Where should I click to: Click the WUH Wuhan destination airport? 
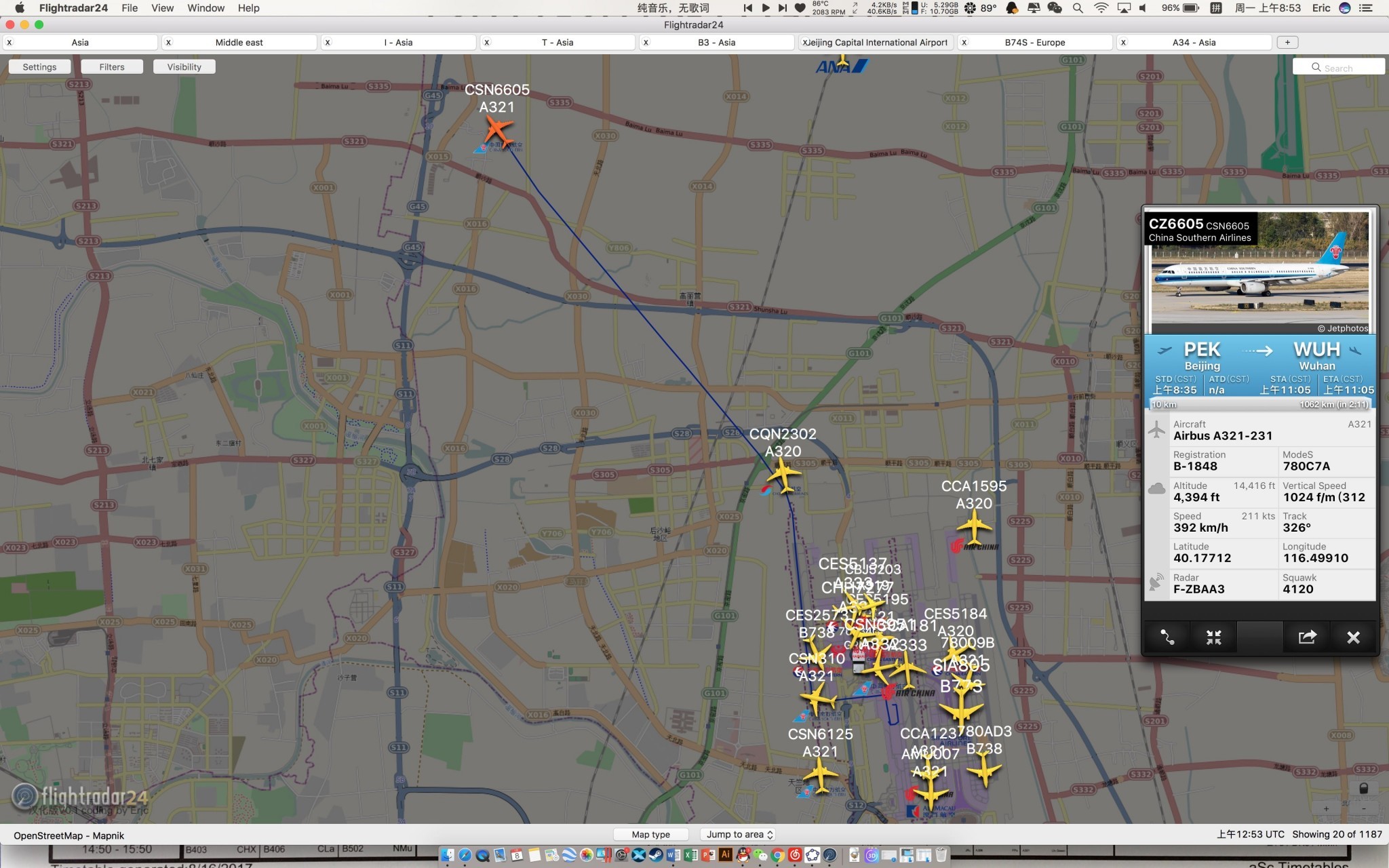pyautogui.click(x=1317, y=357)
